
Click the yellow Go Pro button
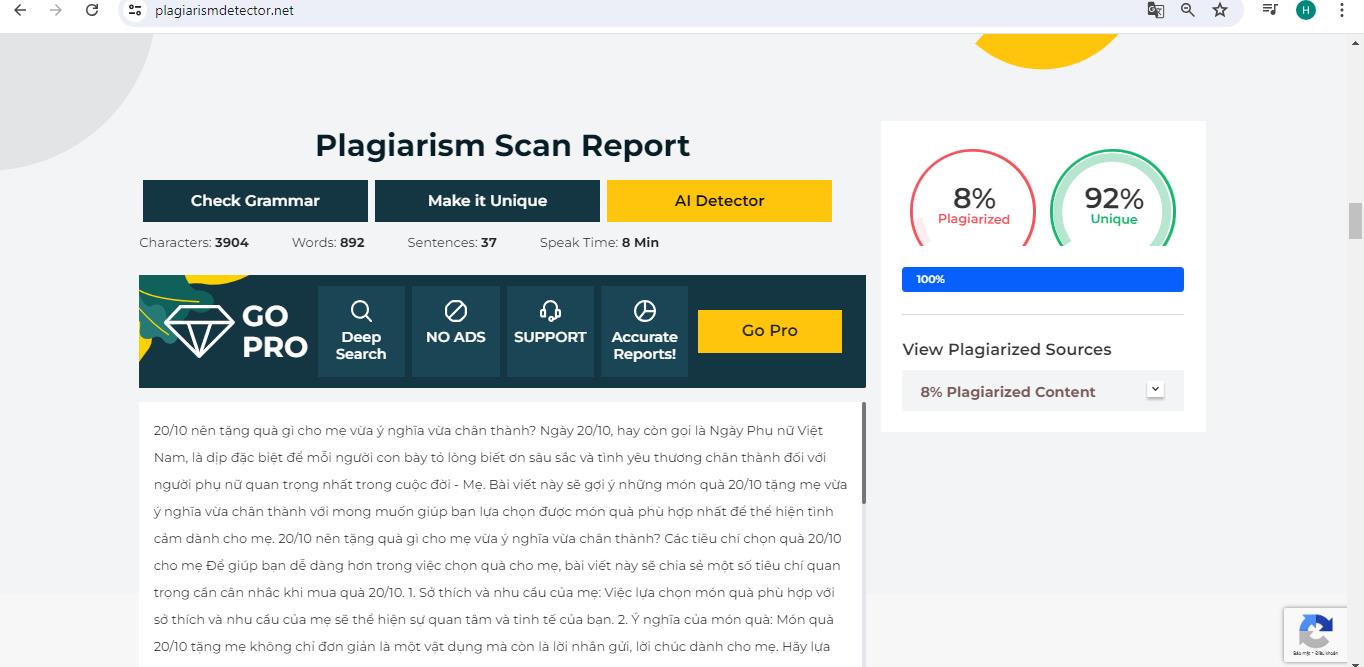(769, 331)
